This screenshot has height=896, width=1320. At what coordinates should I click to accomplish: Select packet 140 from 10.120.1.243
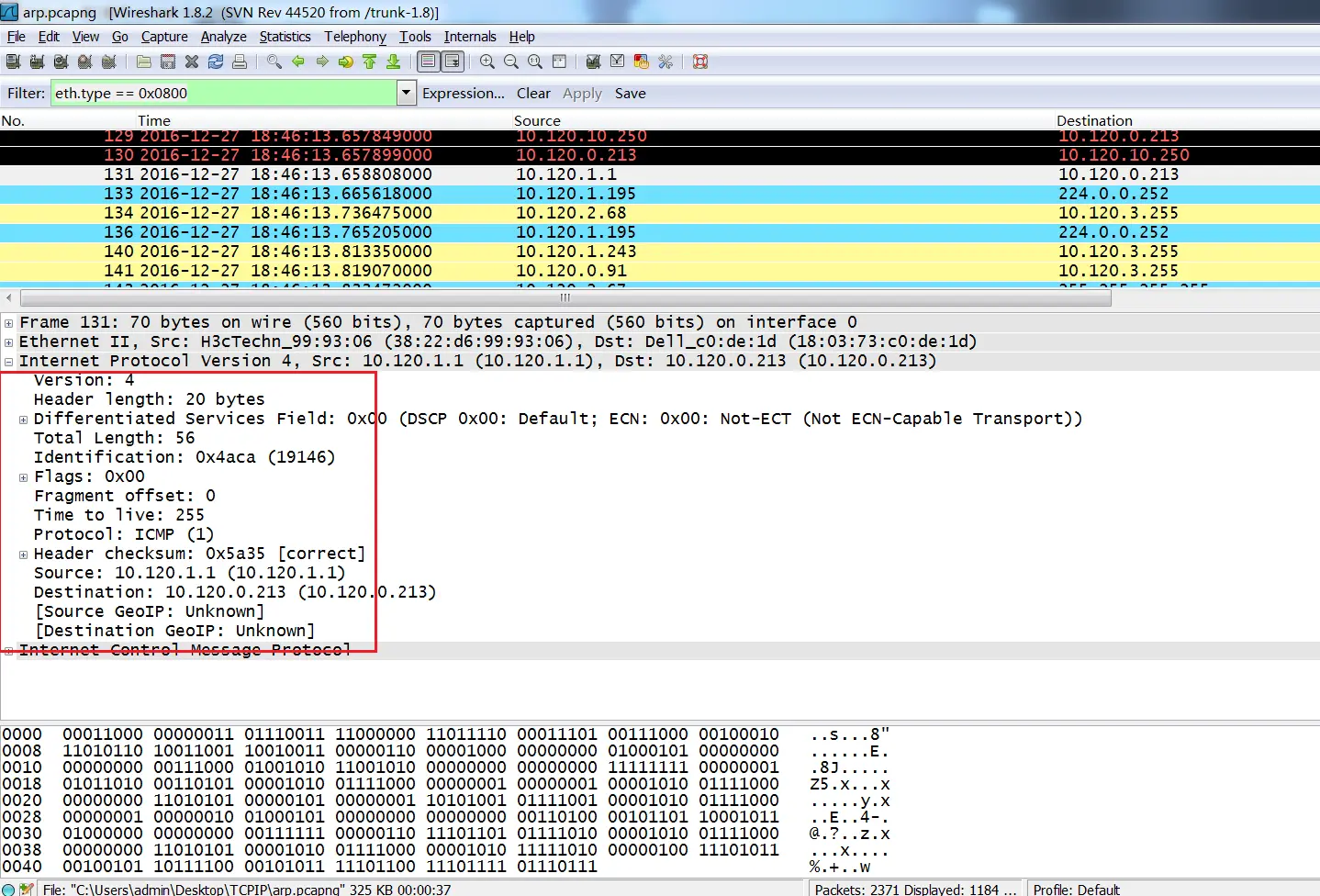pos(660,252)
